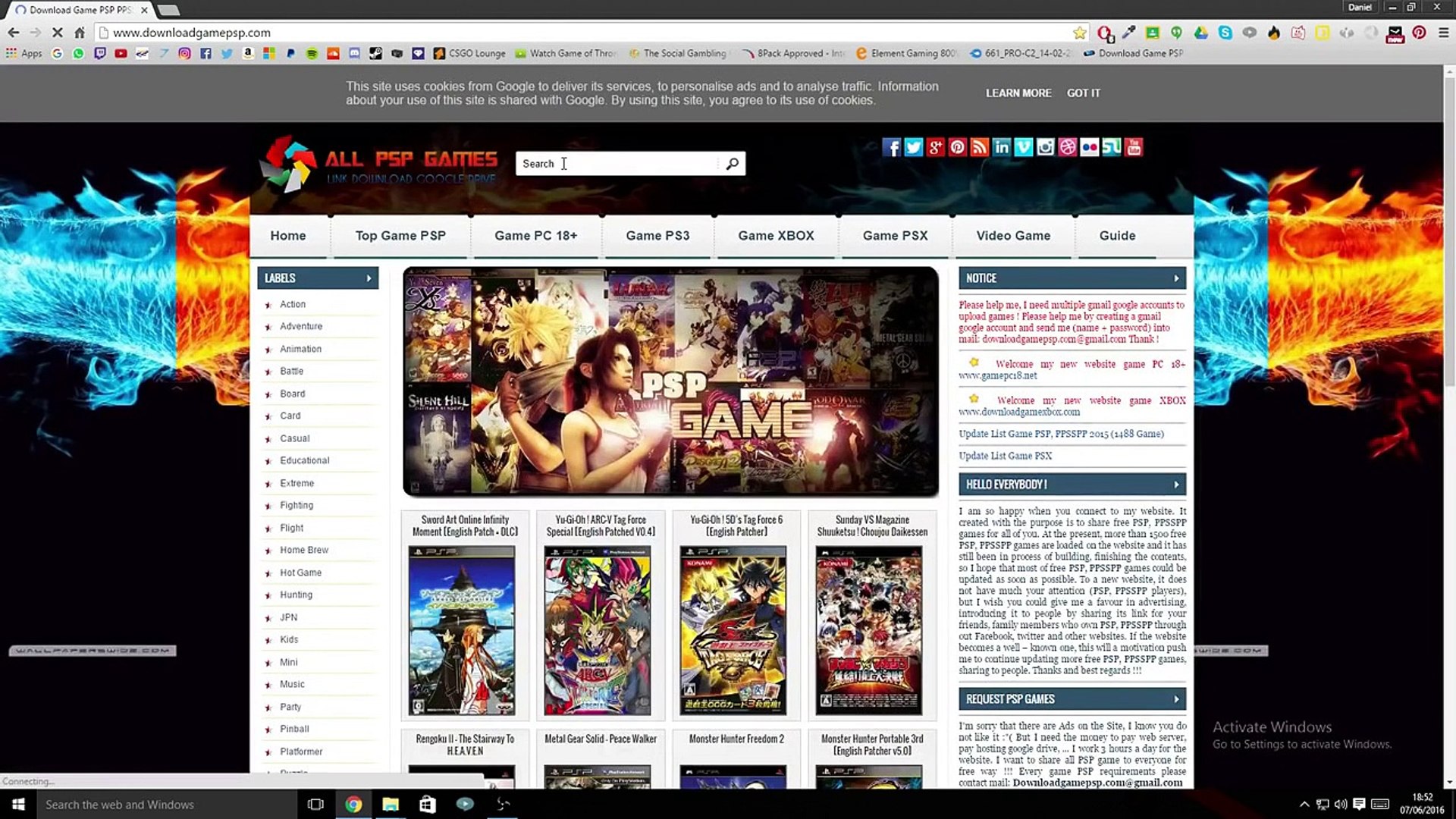
Task: Open the site's Facebook page icon
Action: point(891,147)
